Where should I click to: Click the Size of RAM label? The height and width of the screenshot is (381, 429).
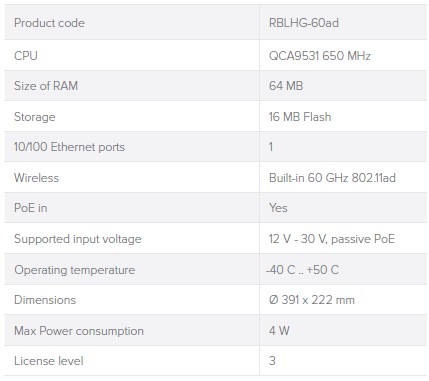coord(46,86)
